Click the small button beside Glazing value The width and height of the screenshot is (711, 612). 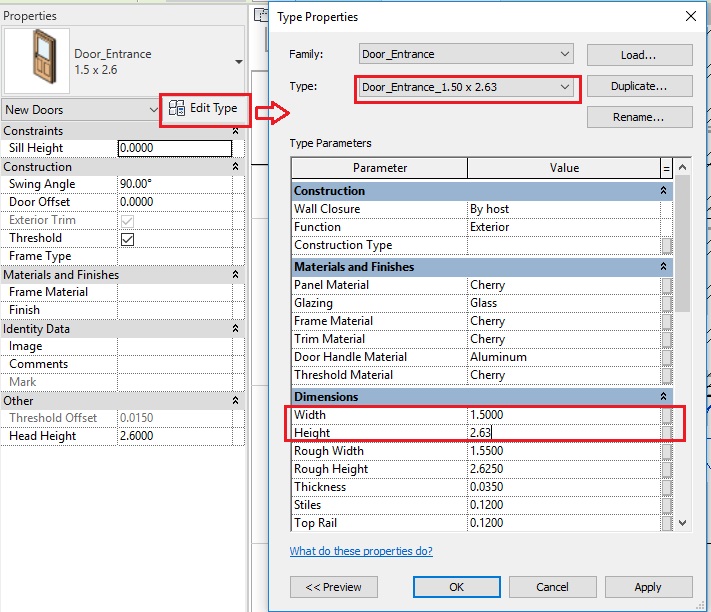[666, 303]
